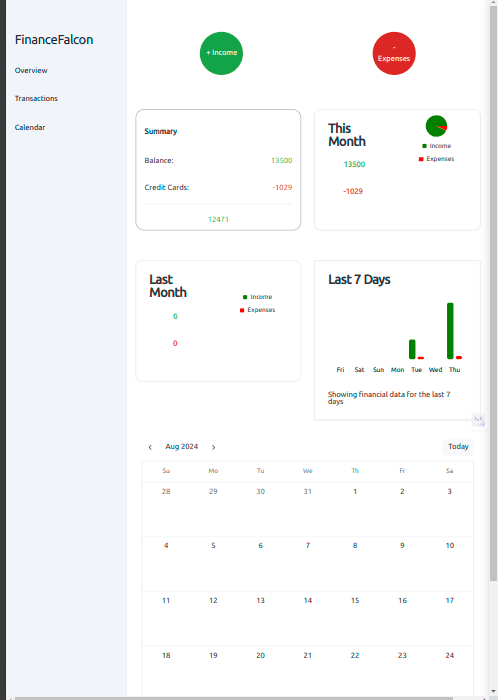
Task: Select previous-month day 28
Action: (166, 491)
